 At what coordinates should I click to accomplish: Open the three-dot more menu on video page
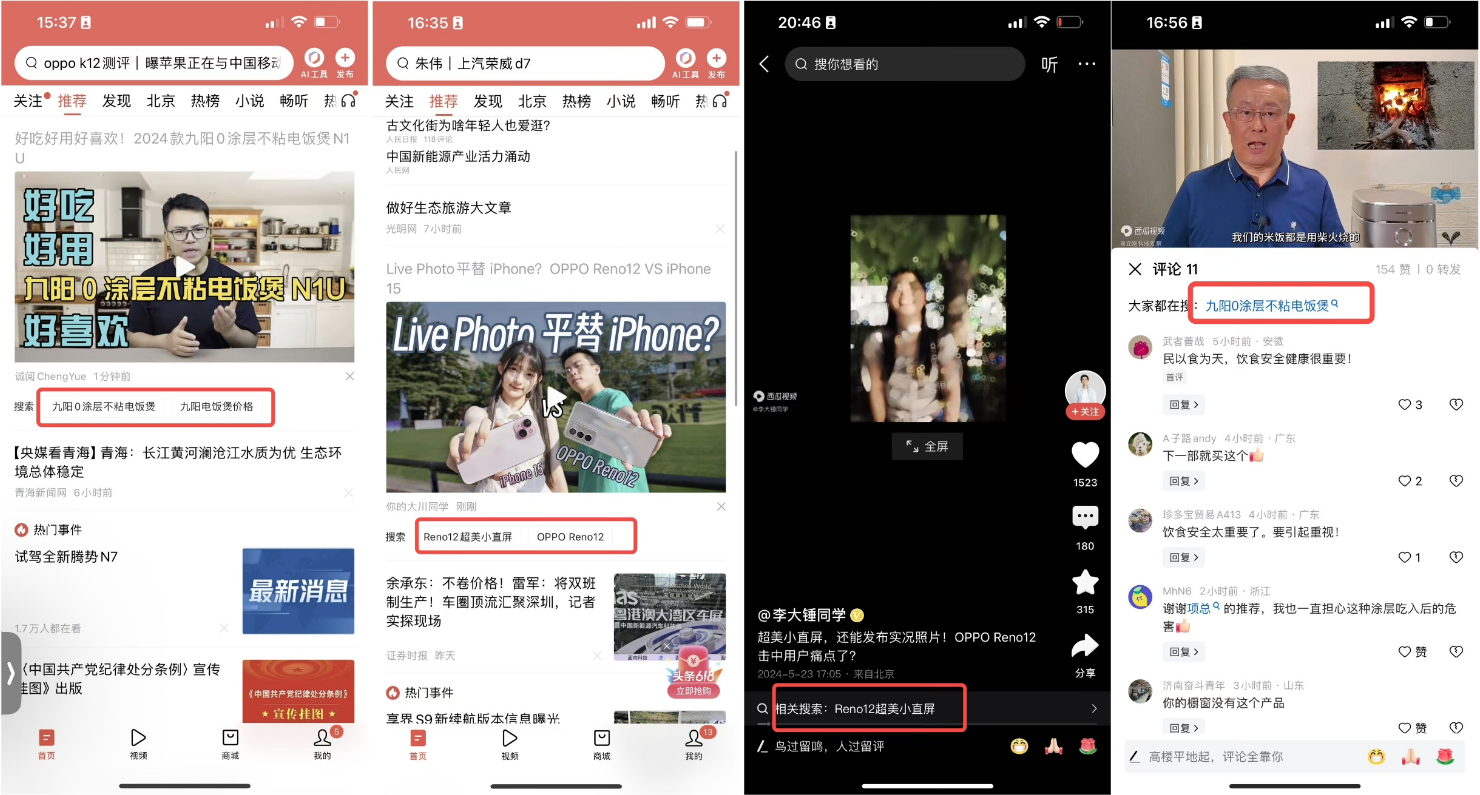(x=1087, y=64)
